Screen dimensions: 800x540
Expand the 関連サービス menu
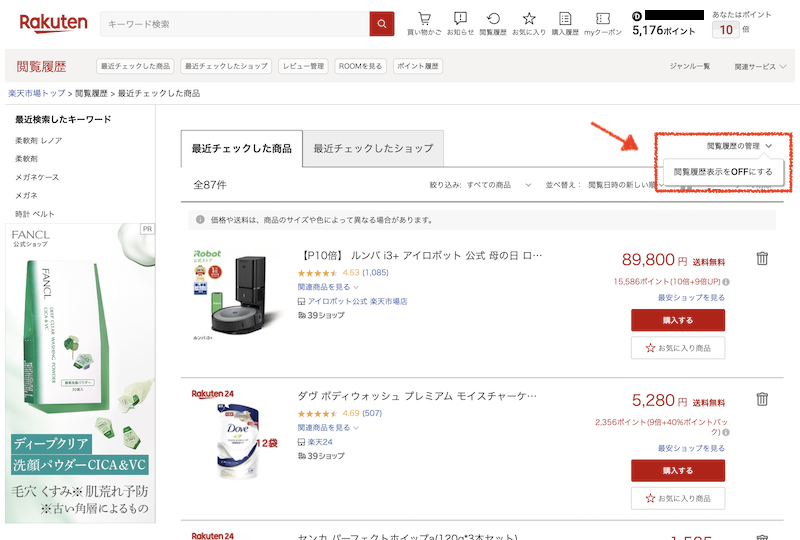(759, 66)
